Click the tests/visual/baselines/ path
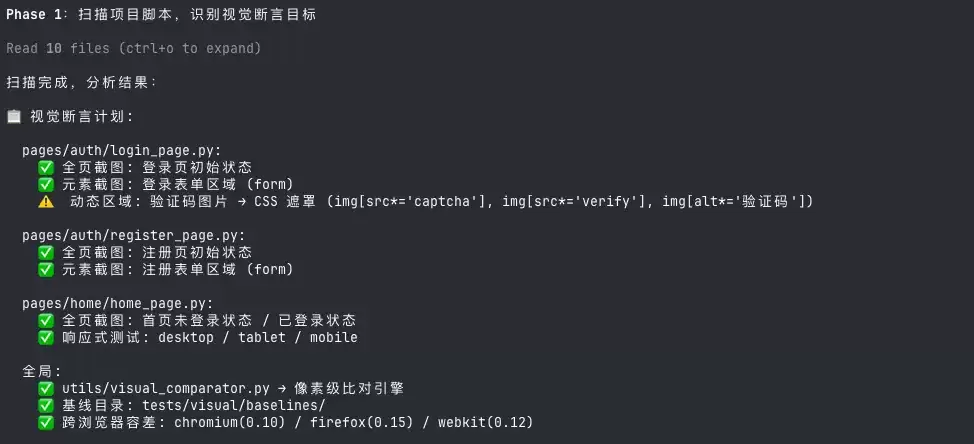 (x=234, y=405)
